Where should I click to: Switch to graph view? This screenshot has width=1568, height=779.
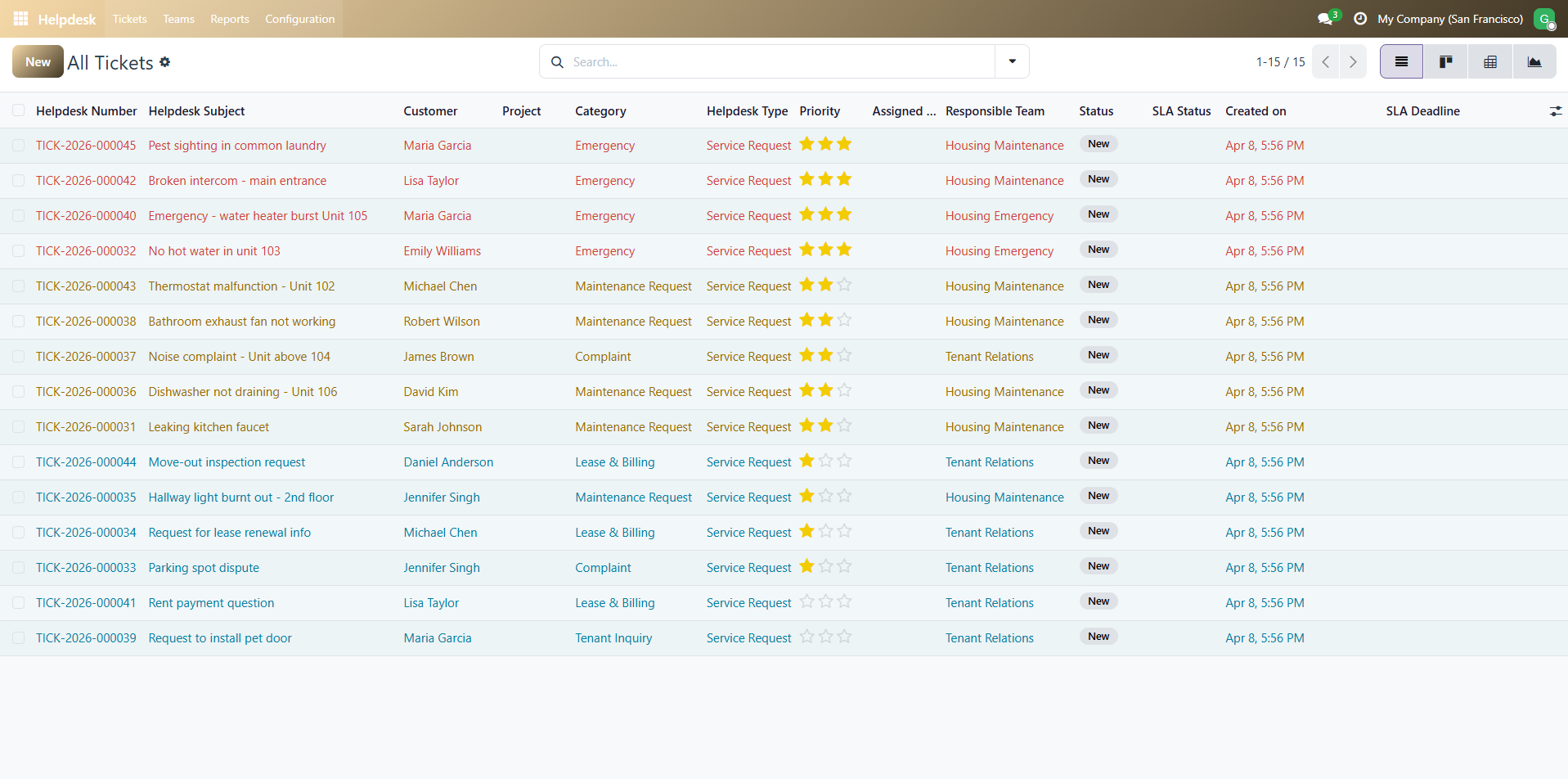pyautogui.click(x=1534, y=62)
